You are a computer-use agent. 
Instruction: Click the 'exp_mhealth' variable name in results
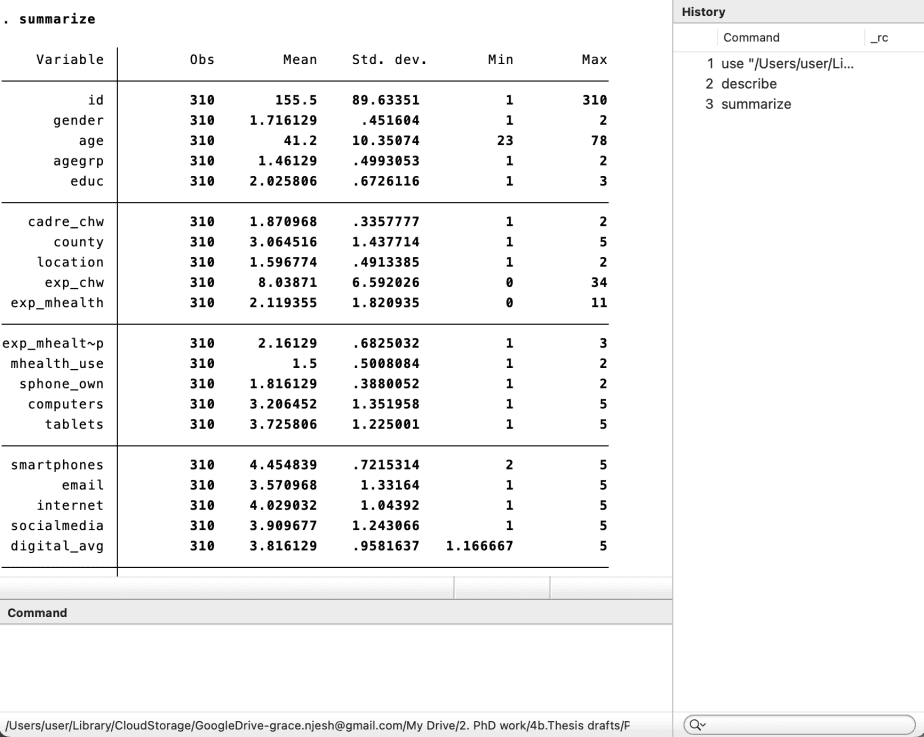tap(57, 303)
